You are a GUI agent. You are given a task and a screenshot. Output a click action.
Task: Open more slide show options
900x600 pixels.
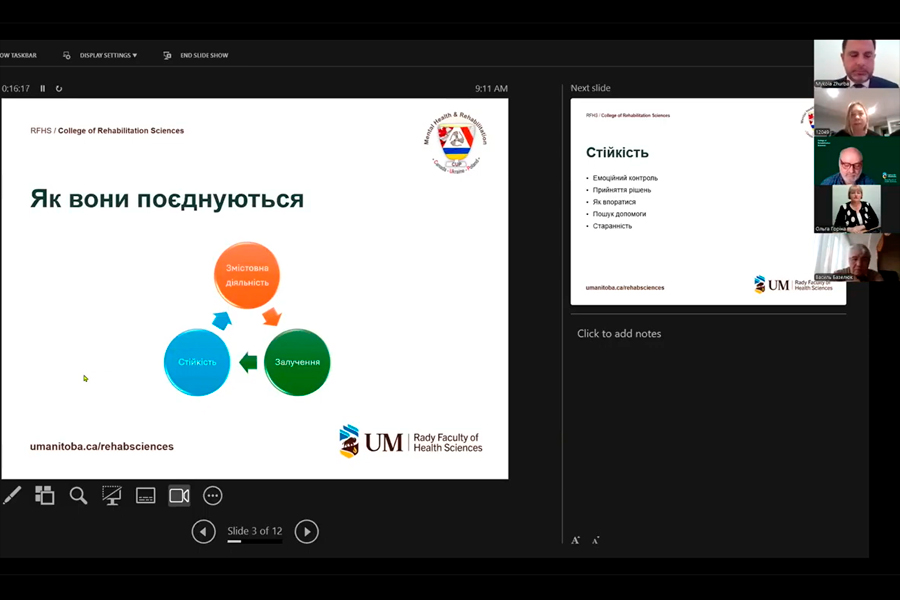(x=212, y=496)
